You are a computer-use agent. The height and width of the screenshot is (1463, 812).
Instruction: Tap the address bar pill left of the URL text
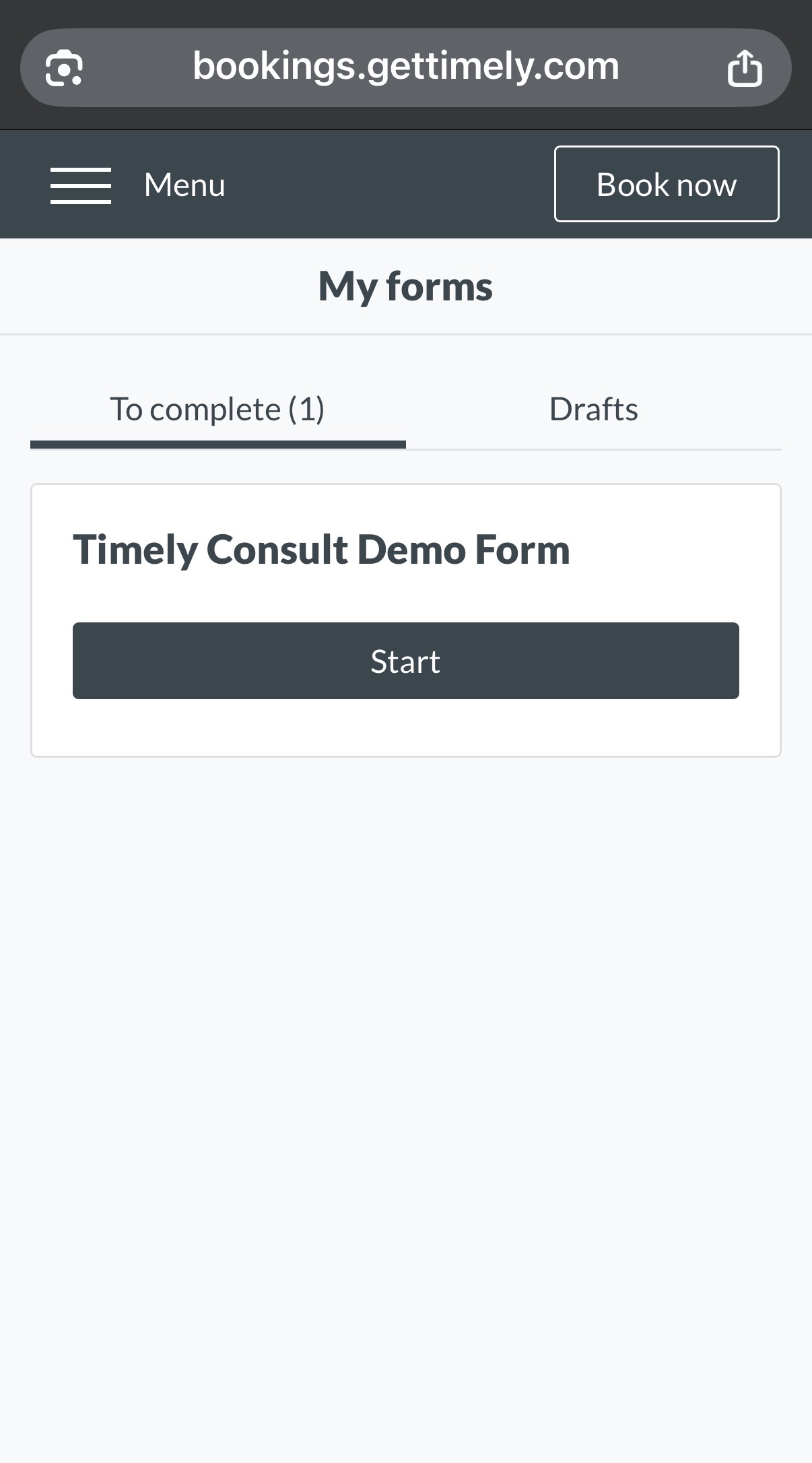click(135, 68)
